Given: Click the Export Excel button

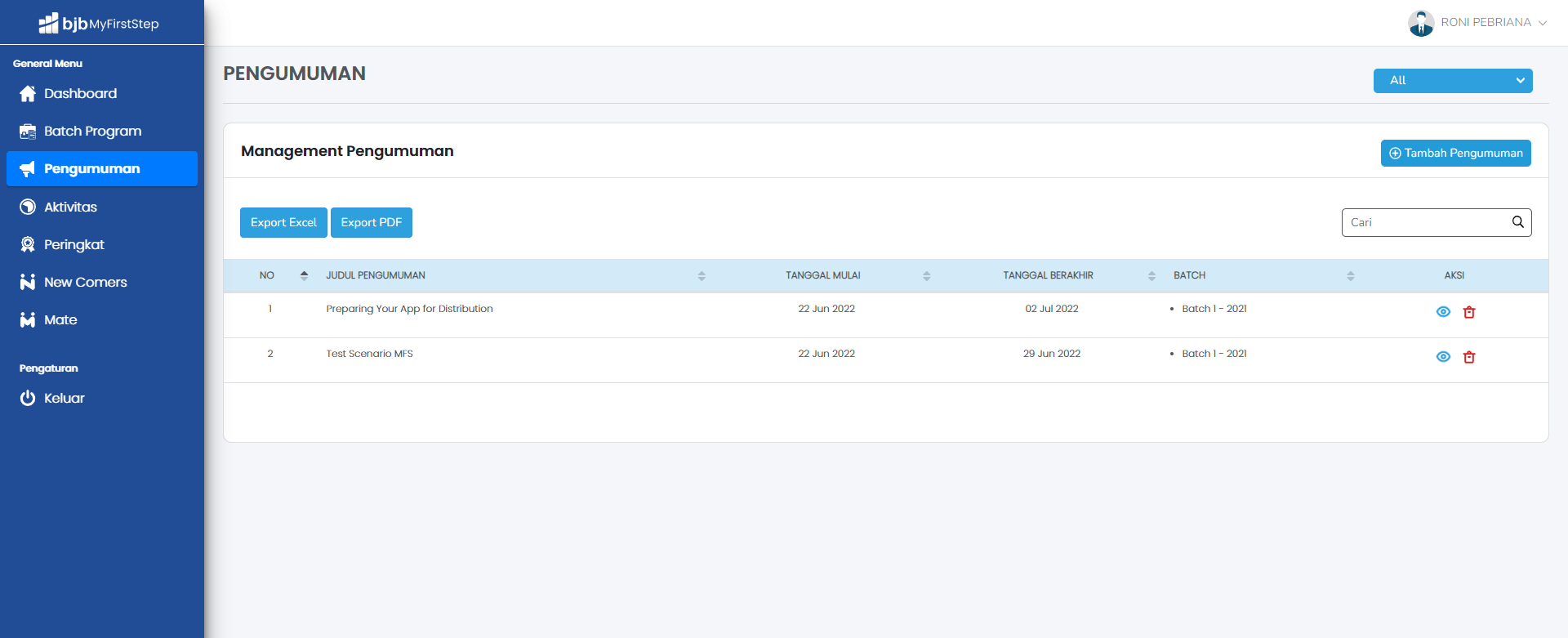Looking at the screenshot, I should (283, 223).
